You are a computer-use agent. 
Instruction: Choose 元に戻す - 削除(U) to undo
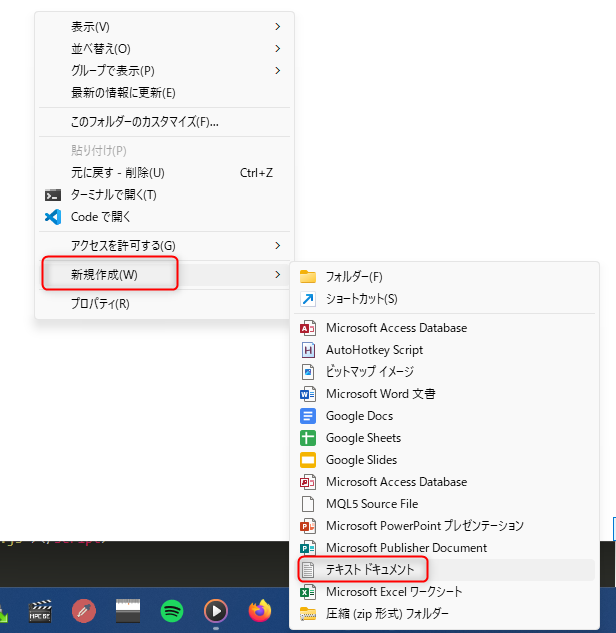pyautogui.click(x=118, y=173)
